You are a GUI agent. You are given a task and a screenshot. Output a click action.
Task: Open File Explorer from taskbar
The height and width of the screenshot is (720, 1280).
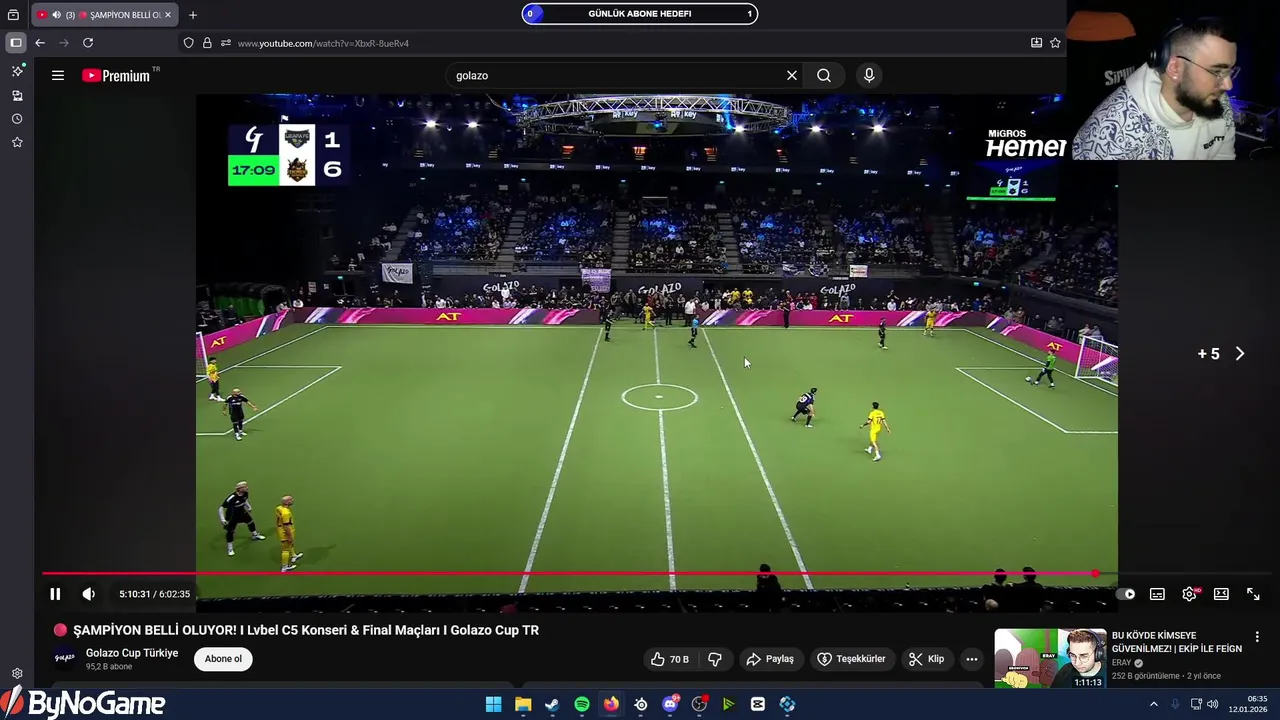523,704
